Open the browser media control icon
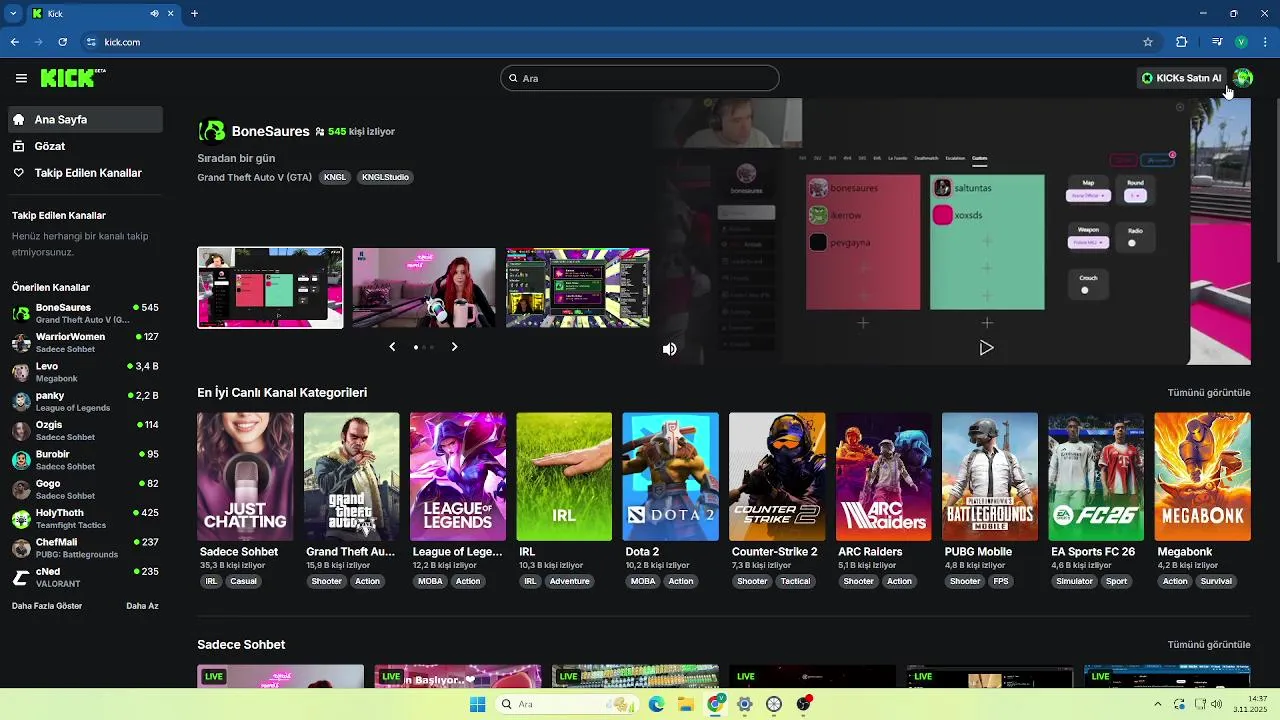Image resolution: width=1280 pixels, height=720 pixels. 1217,42
